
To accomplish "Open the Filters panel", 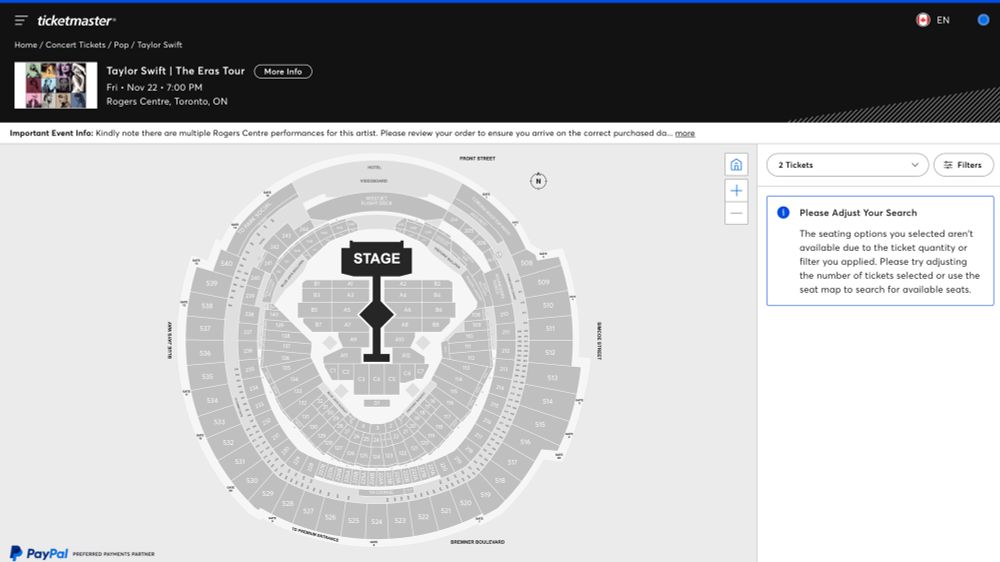I will [x=963, y=165].
